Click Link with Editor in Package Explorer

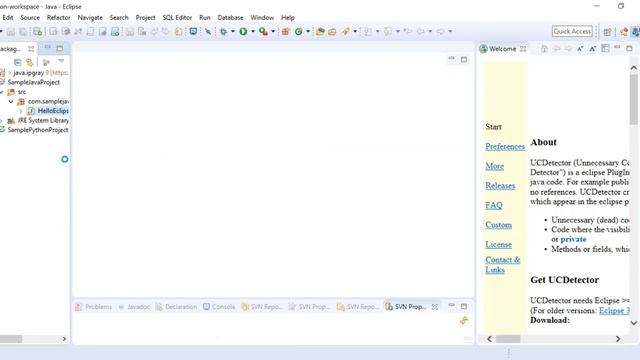tap(29, 62)
